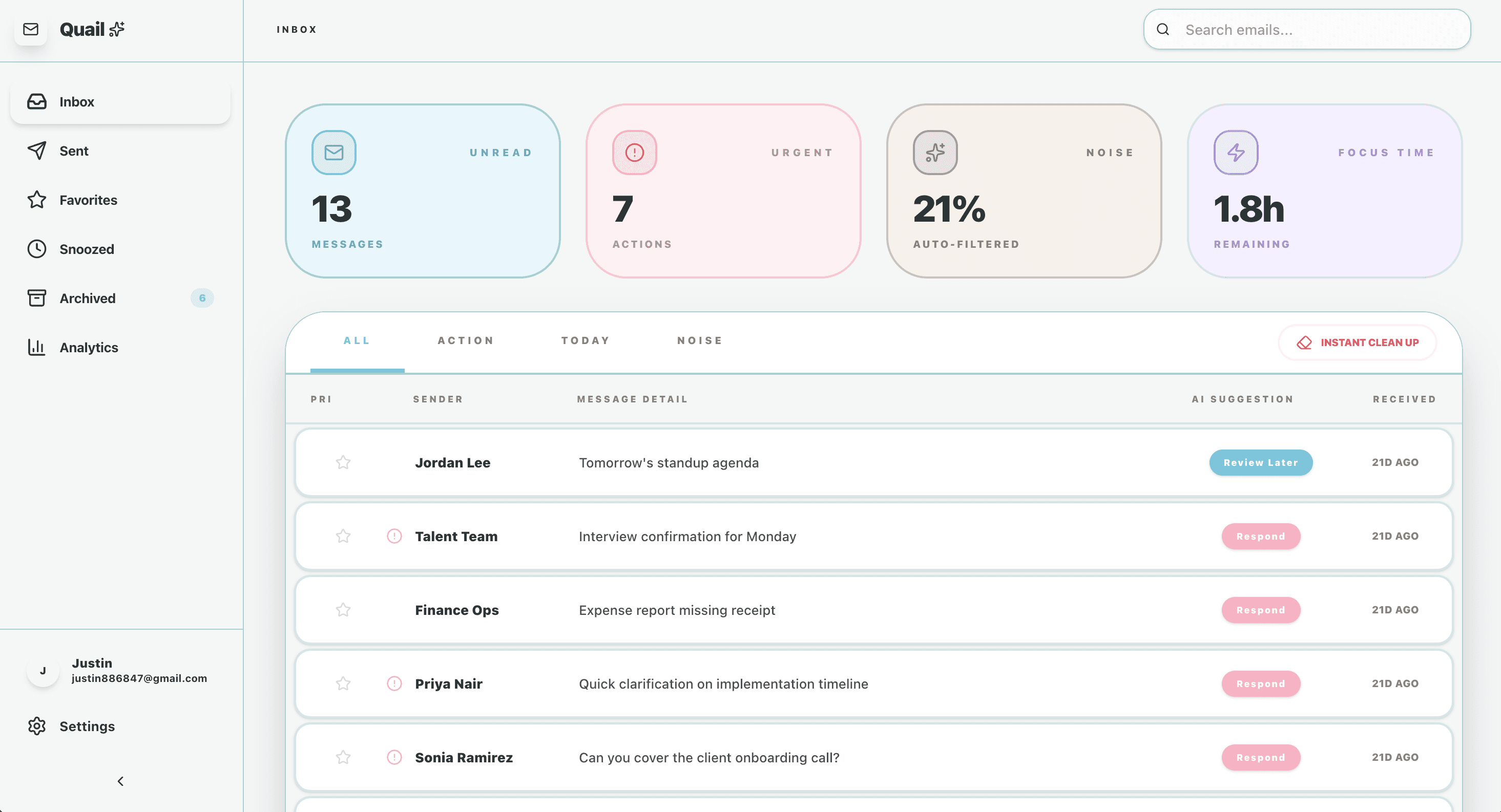Viewport: 1501px width, 812px height.
Task: Click Instant Clean Up
Action: pyautogui.click(x=1357, y=343)
